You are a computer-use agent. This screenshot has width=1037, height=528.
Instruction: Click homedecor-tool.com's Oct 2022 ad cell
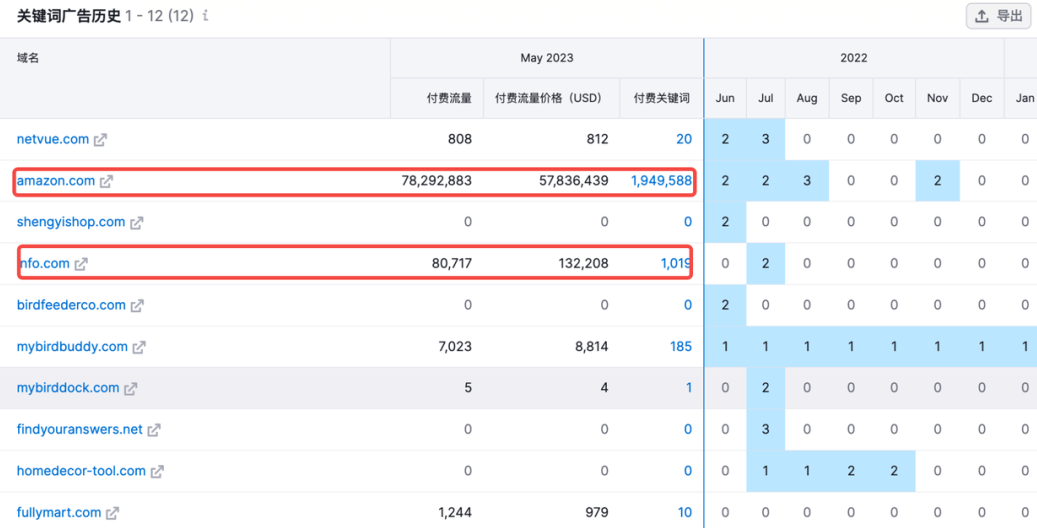point(894,471)
